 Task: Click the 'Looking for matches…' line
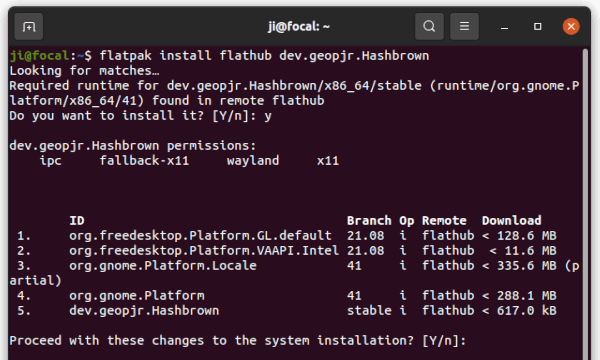click(84, 71)
